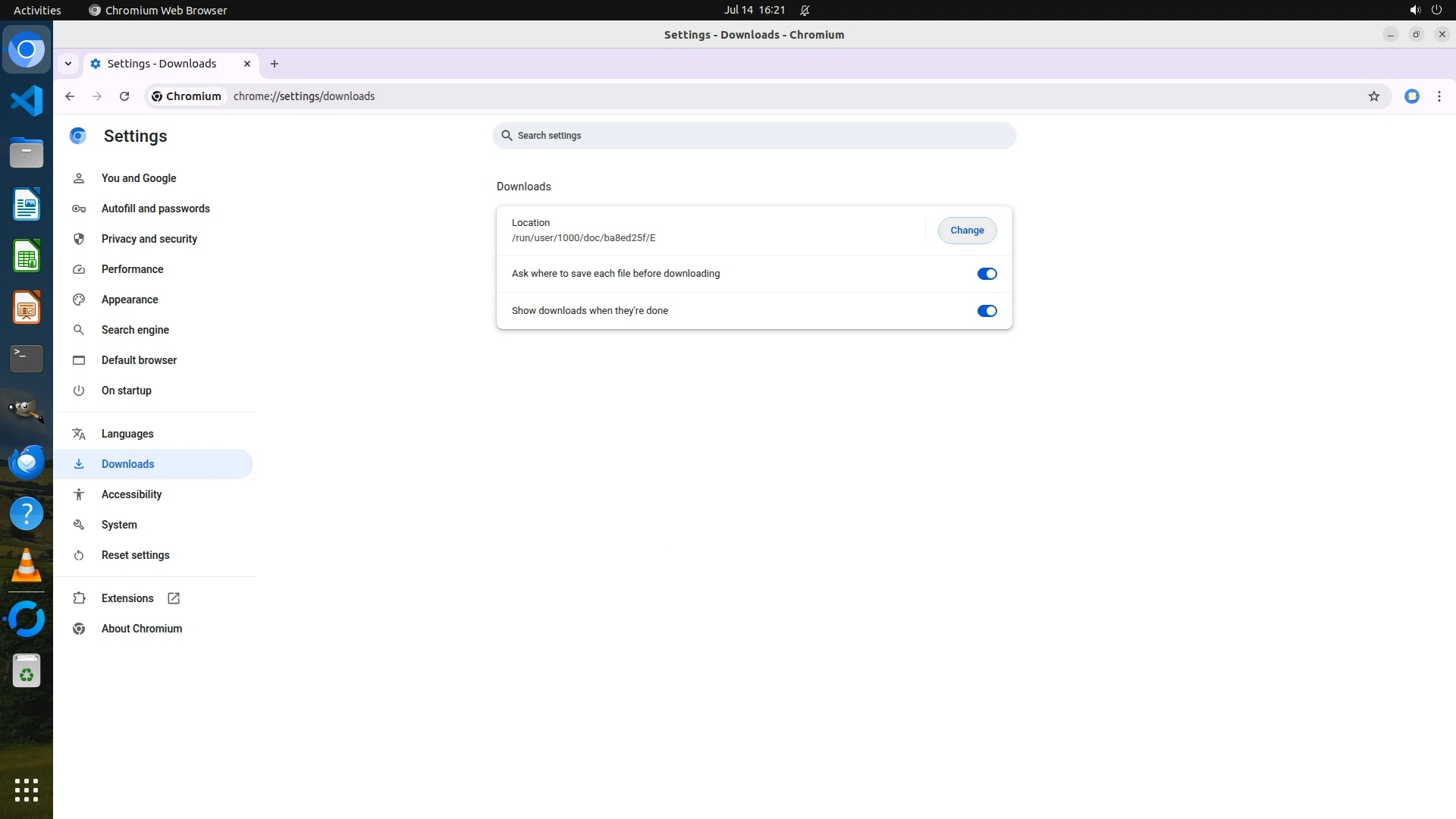Select the Languages settings section
Image resolution: width=1456 pixels, height=819 pixels.
pos(127,434)
